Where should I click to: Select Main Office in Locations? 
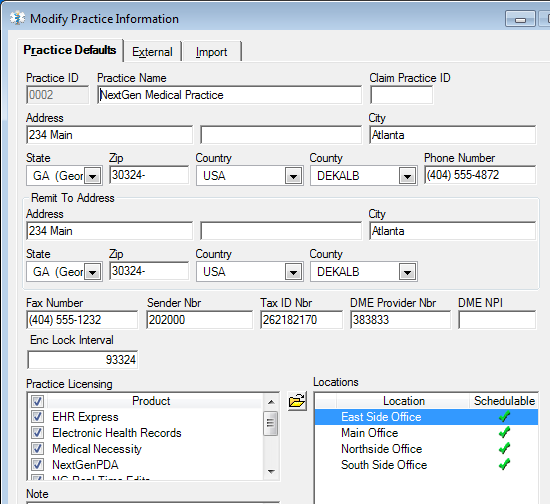pos(426,433)
